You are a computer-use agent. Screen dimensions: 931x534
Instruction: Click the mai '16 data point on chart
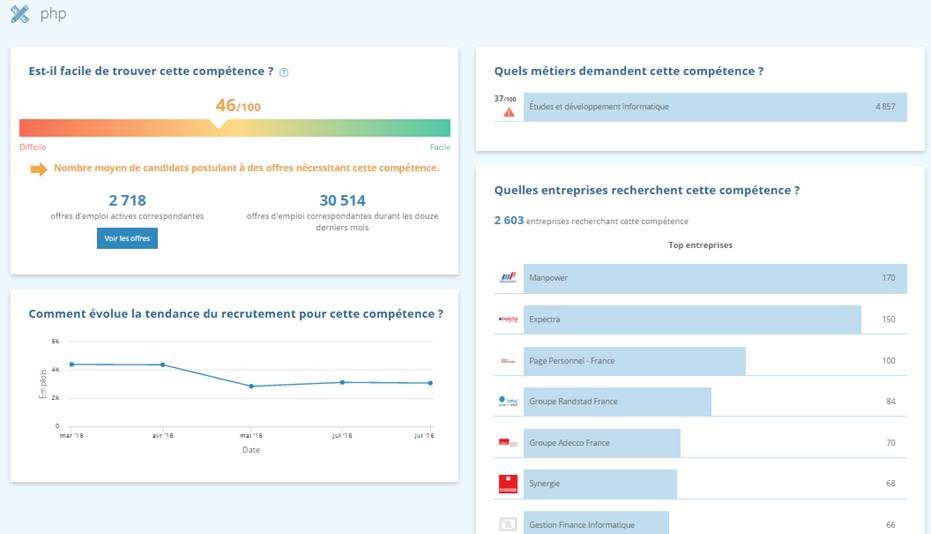pyautogui.click(x=252, y=386)
